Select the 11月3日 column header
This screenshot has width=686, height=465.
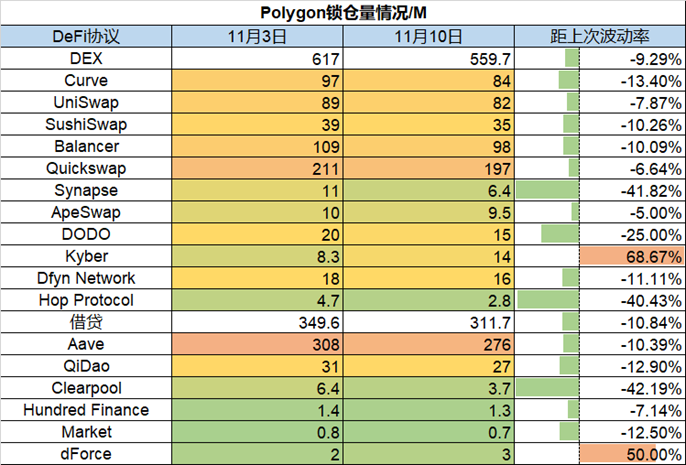point(257,36)
